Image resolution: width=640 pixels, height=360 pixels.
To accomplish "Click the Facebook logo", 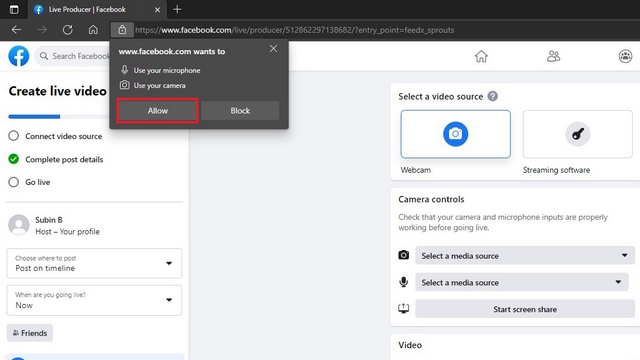I will click(19, 56).
